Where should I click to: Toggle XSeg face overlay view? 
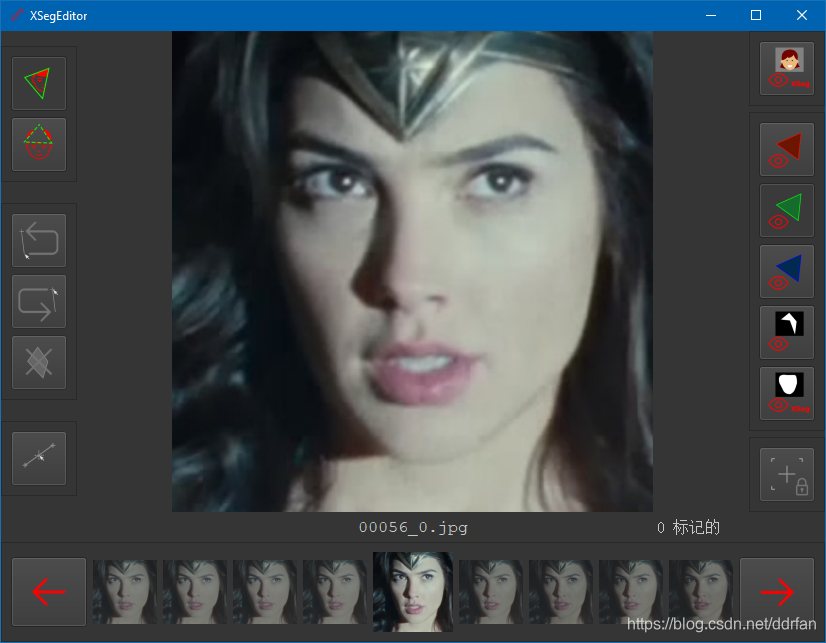786,68
